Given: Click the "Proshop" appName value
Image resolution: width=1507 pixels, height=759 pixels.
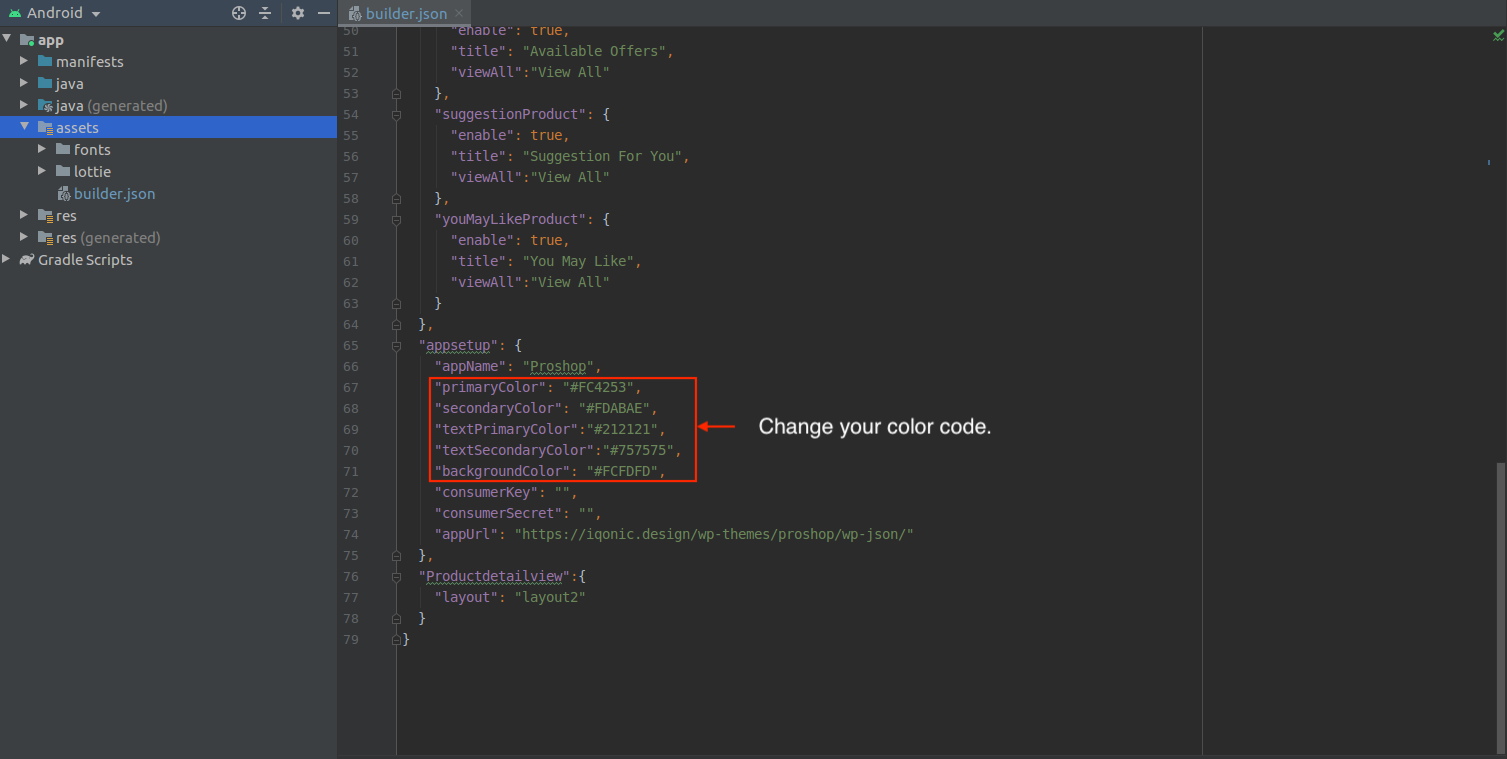Looking at the screenshot, I should (x=560, y=366).
